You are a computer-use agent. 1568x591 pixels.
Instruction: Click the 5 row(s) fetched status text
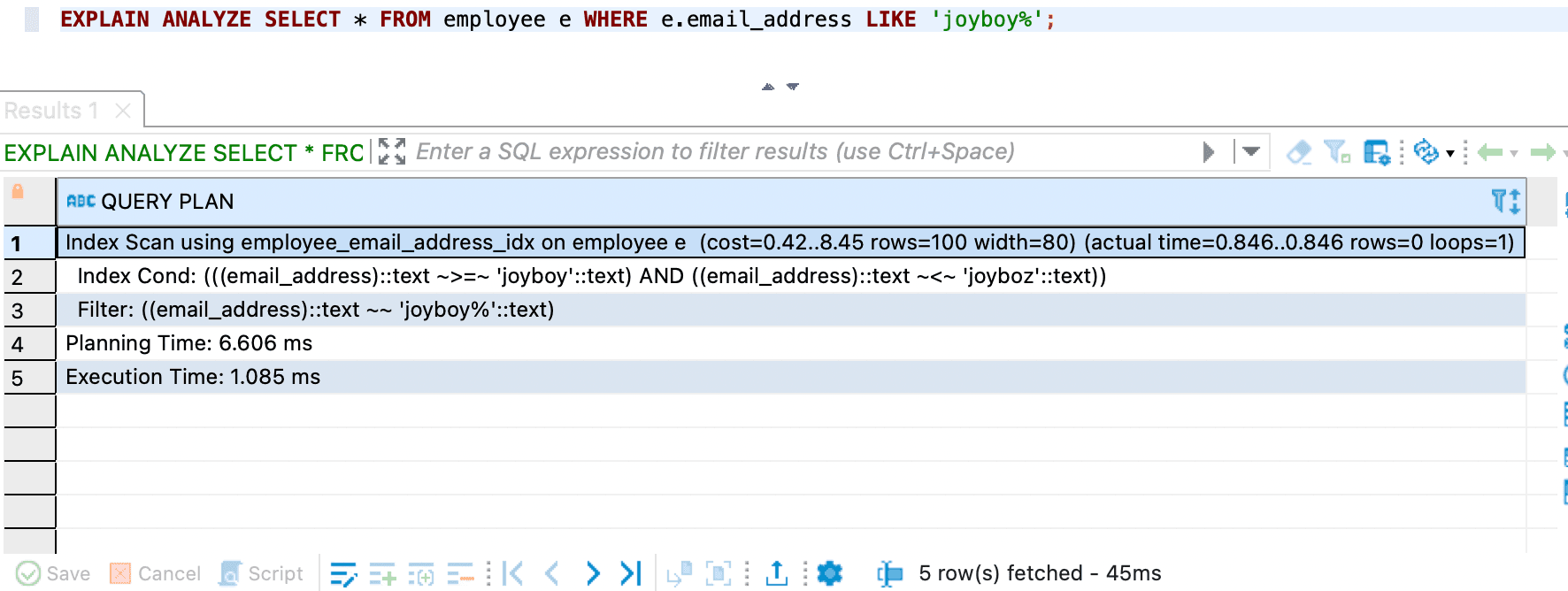(1040, 573)
